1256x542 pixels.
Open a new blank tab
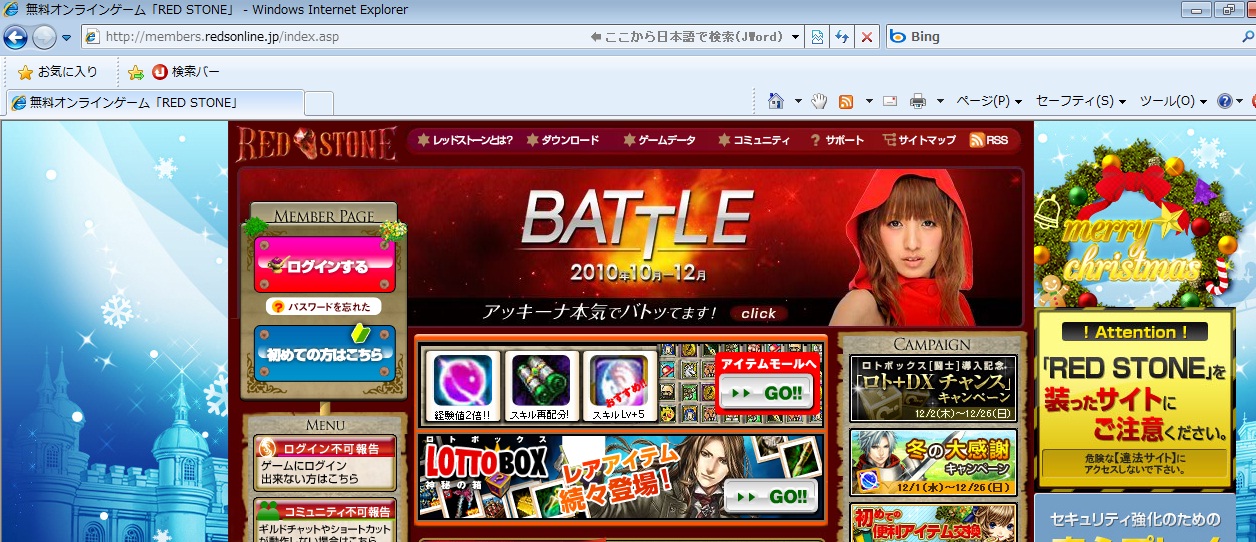pyautogui.click(x=318, y=102)
